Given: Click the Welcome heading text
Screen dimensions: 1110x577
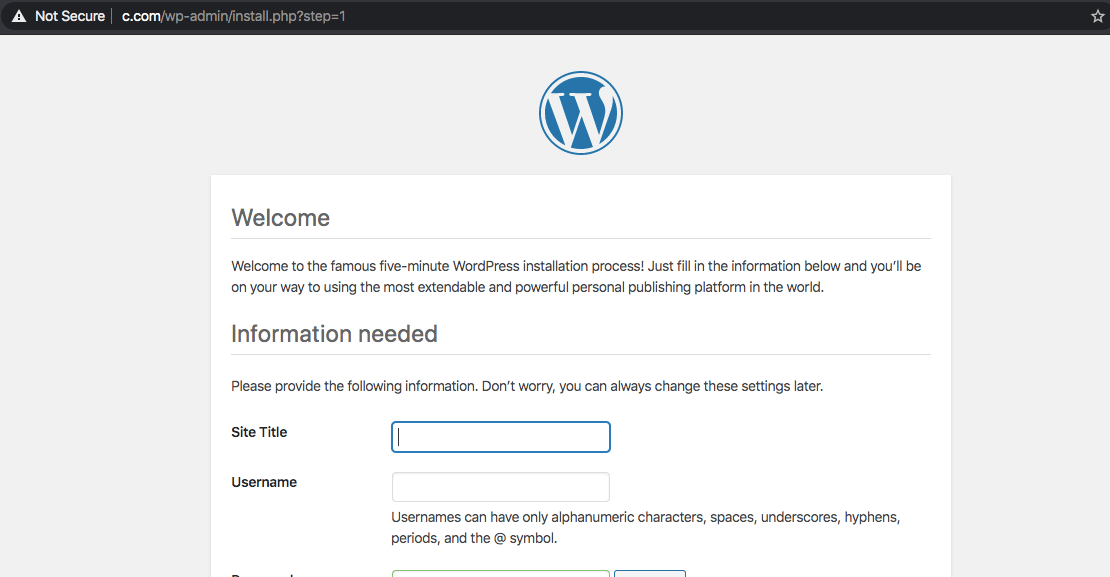Looking at the screenshot, I should [280, 217].
